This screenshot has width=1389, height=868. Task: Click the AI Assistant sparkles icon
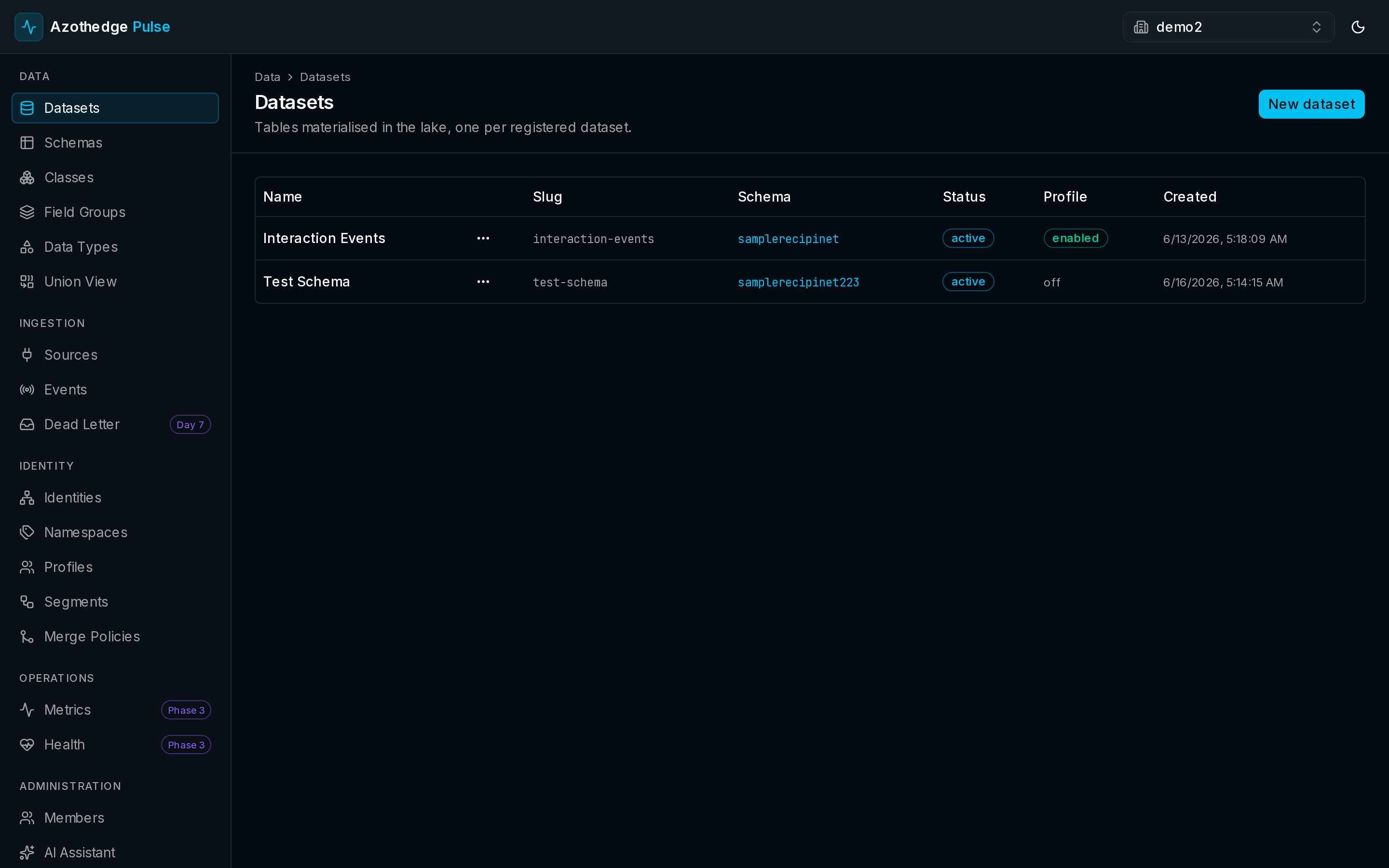tap(27, 853)
